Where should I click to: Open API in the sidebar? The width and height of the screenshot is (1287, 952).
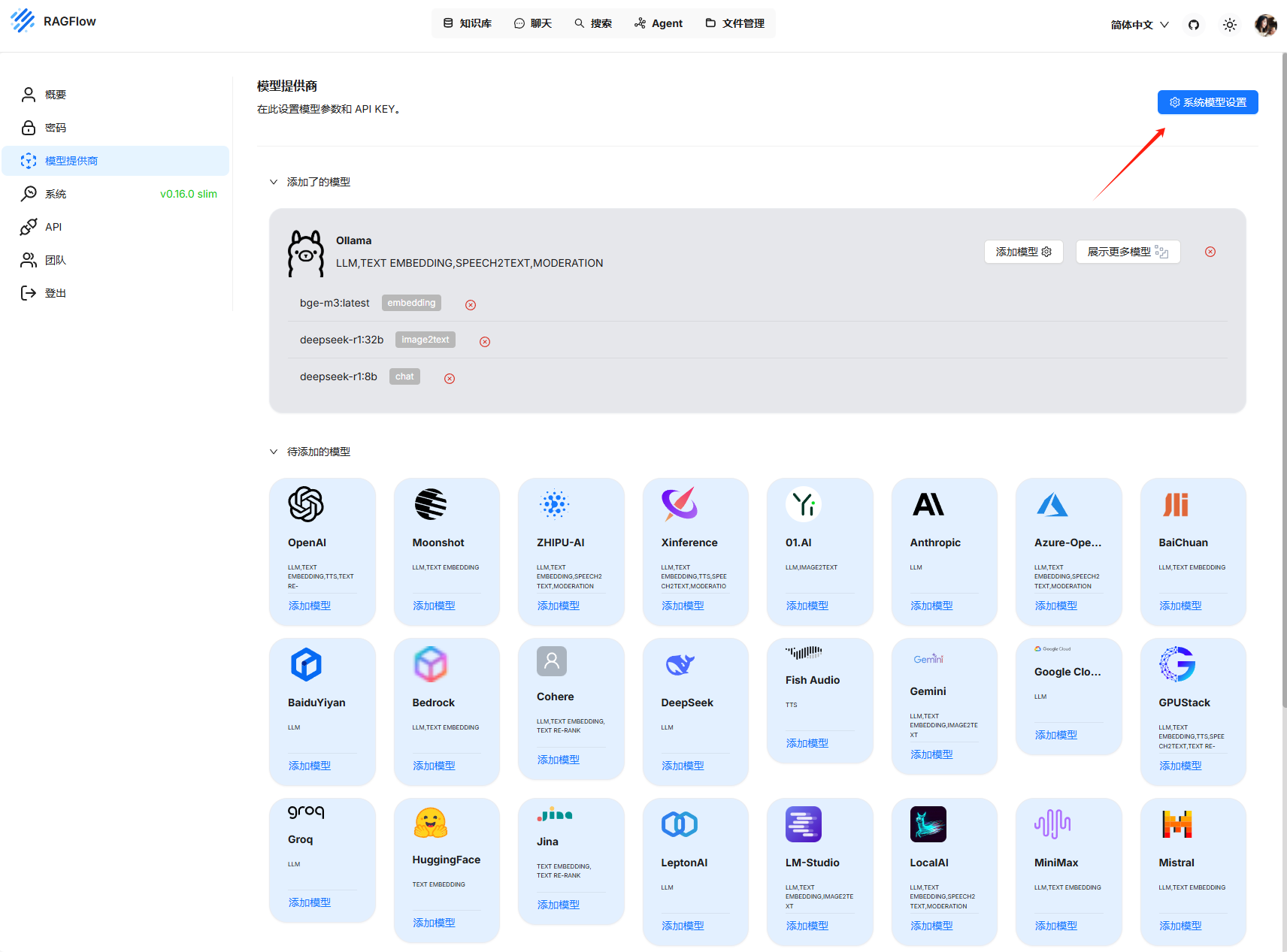tap(116, 227)
